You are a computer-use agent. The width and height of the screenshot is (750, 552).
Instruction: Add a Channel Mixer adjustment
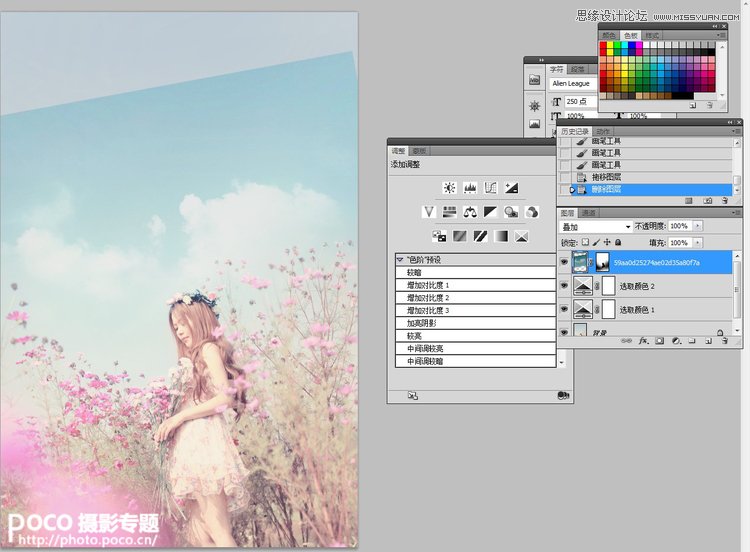[531, 211]
